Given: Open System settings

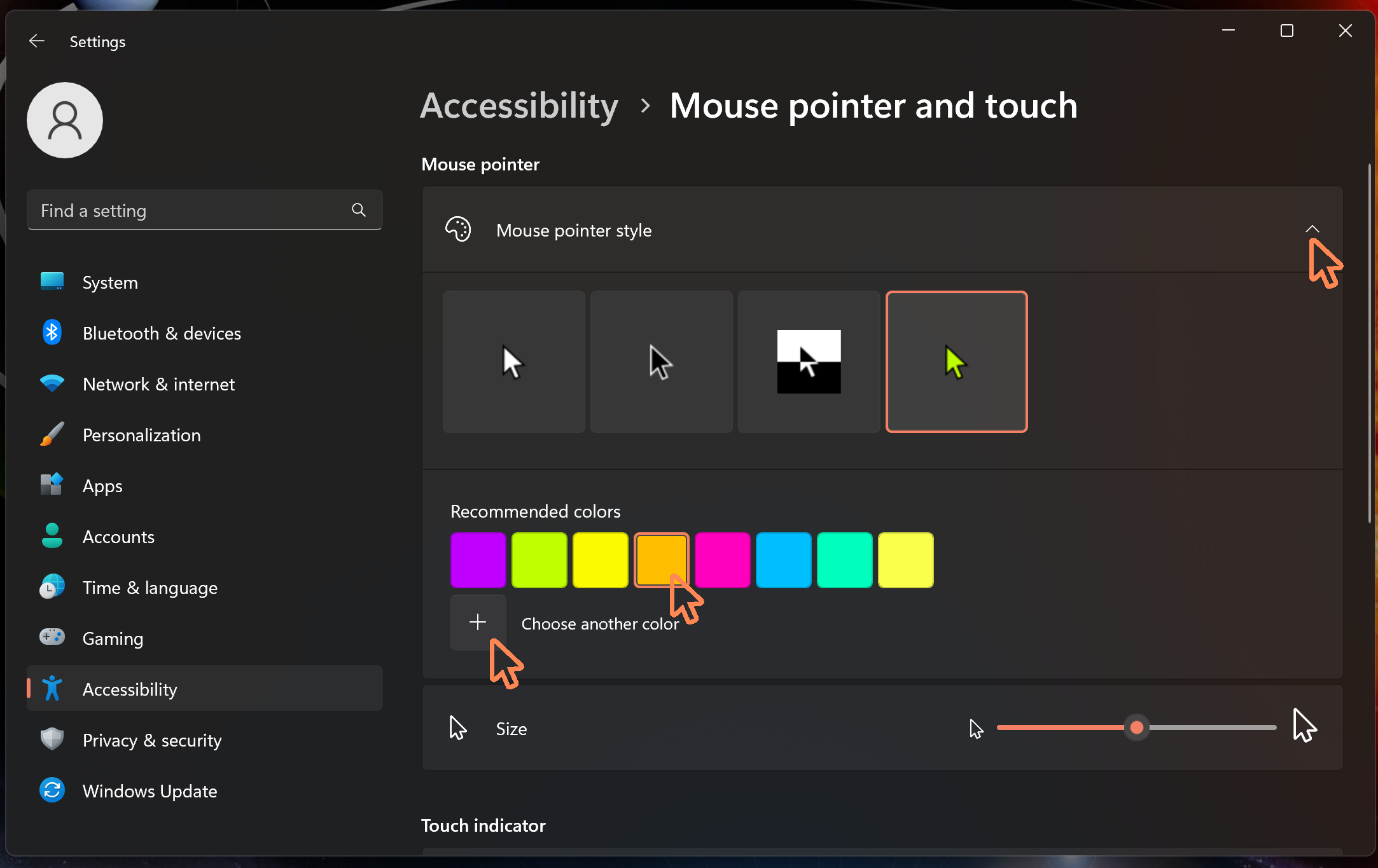Looking at the screenshot, I should click(x=110, y=282).
